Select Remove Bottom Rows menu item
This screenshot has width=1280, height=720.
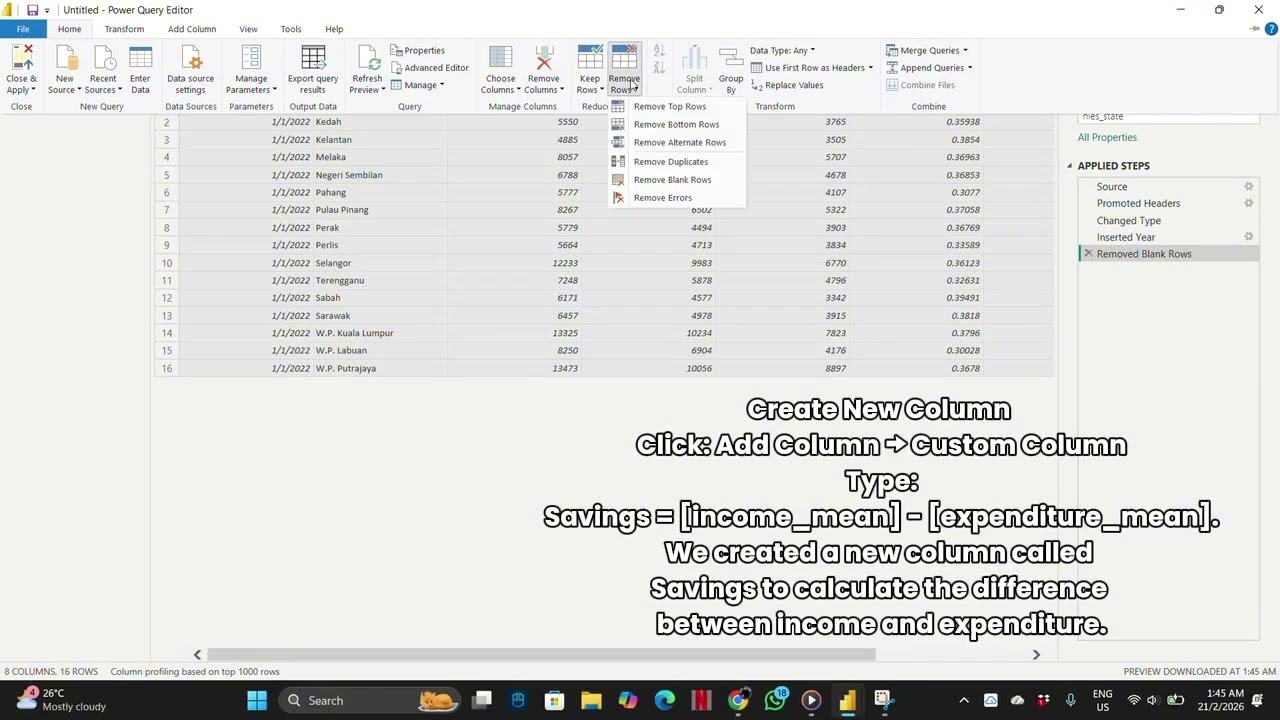coord(677,124)
